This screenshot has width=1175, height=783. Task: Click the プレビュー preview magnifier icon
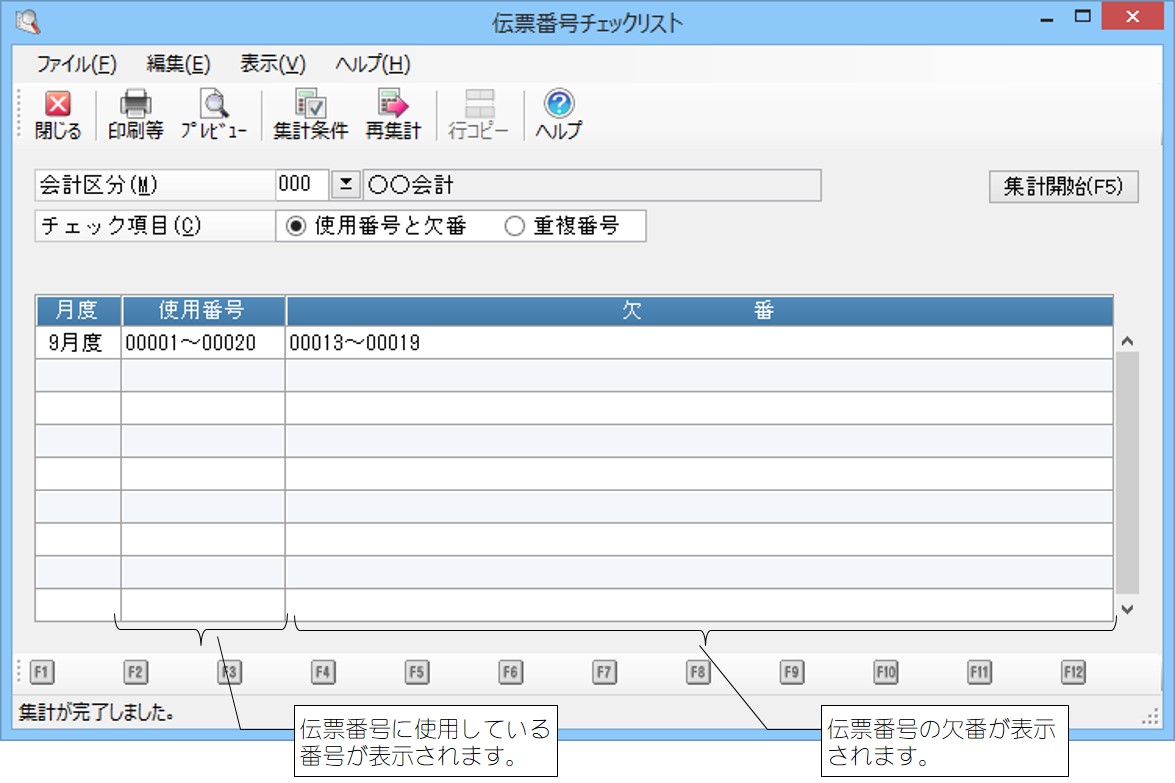213,105
